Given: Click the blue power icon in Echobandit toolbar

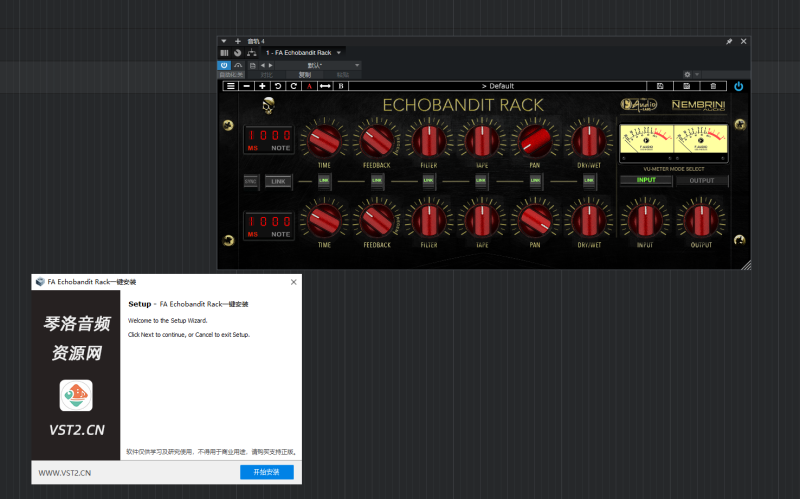Looking at the screenshot, I should (738, 86).
